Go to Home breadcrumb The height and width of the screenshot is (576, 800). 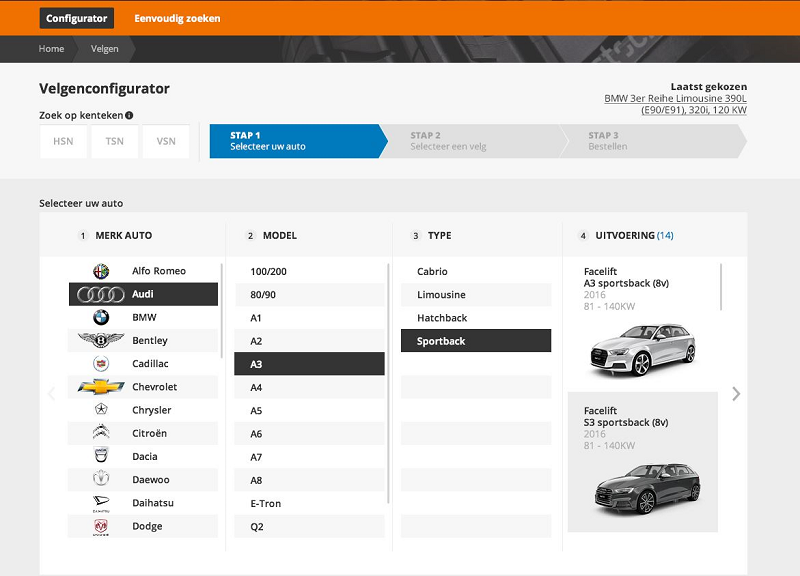tap(52, 48)
